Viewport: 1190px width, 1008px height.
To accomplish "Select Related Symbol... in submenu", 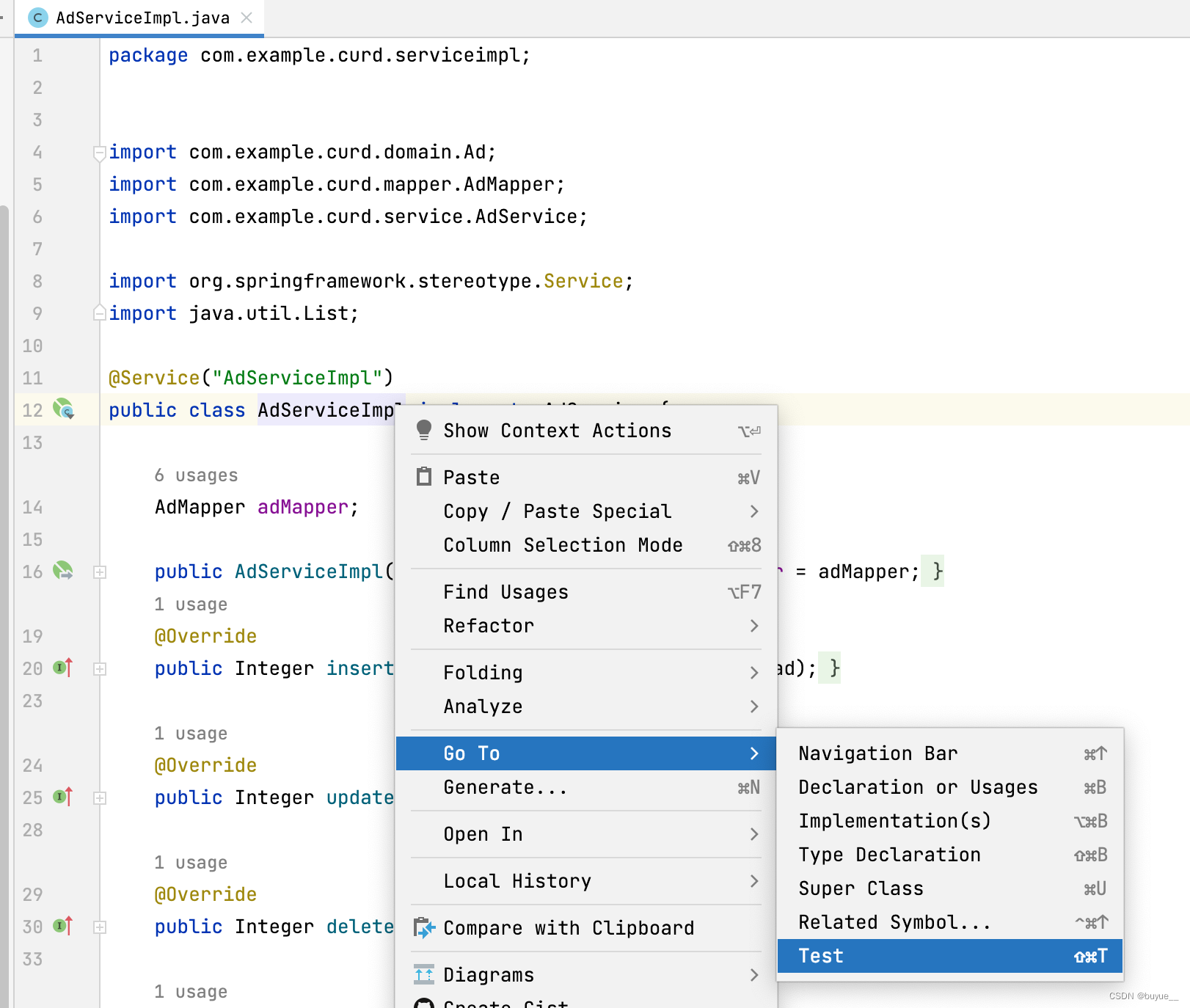I will pos(950,922).
